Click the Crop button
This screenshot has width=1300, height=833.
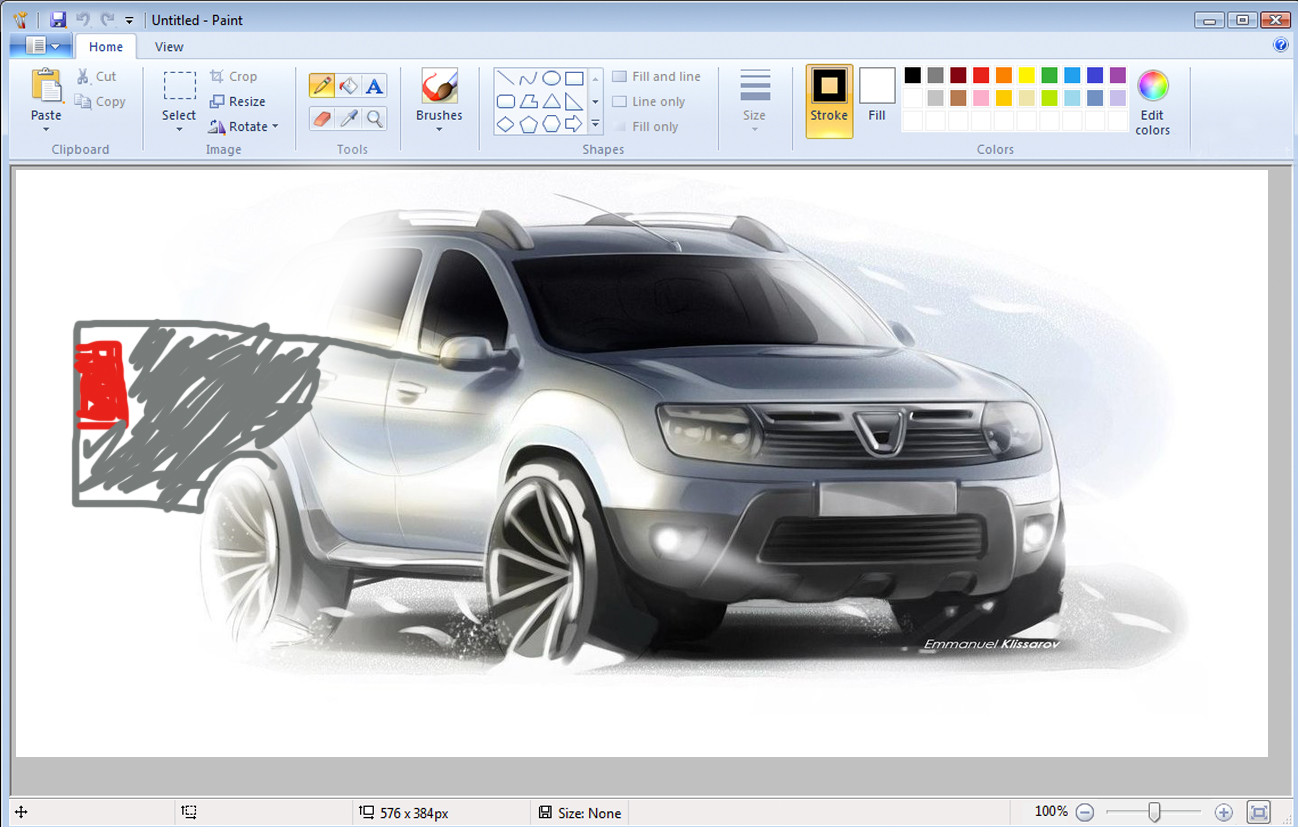234,76
